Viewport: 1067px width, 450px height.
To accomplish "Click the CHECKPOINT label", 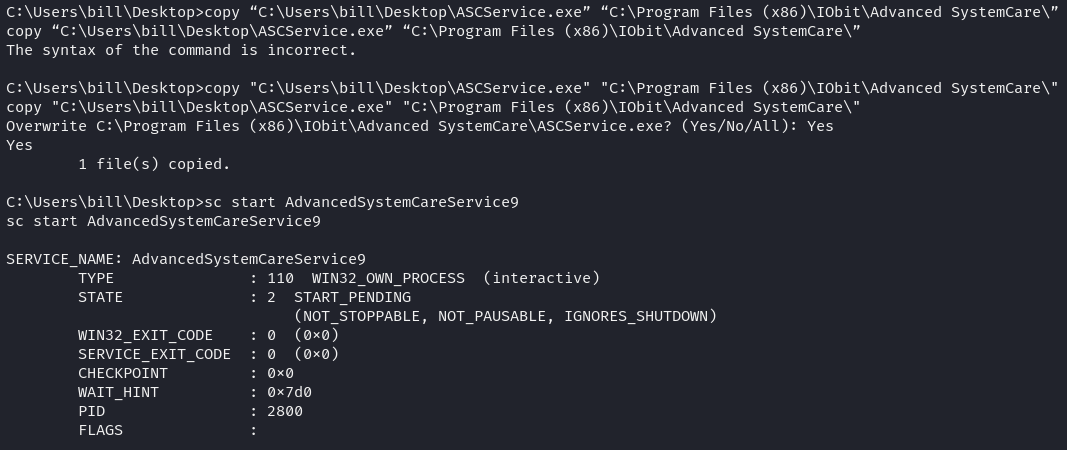I will pos(123,373).
